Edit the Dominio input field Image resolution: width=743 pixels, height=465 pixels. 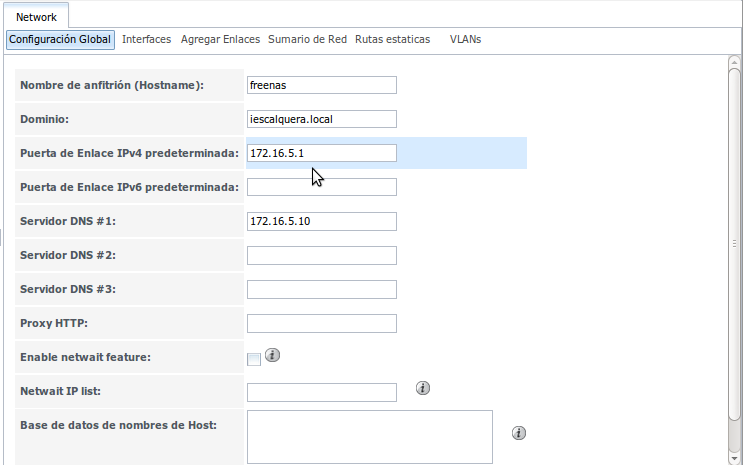click(322, 119)
